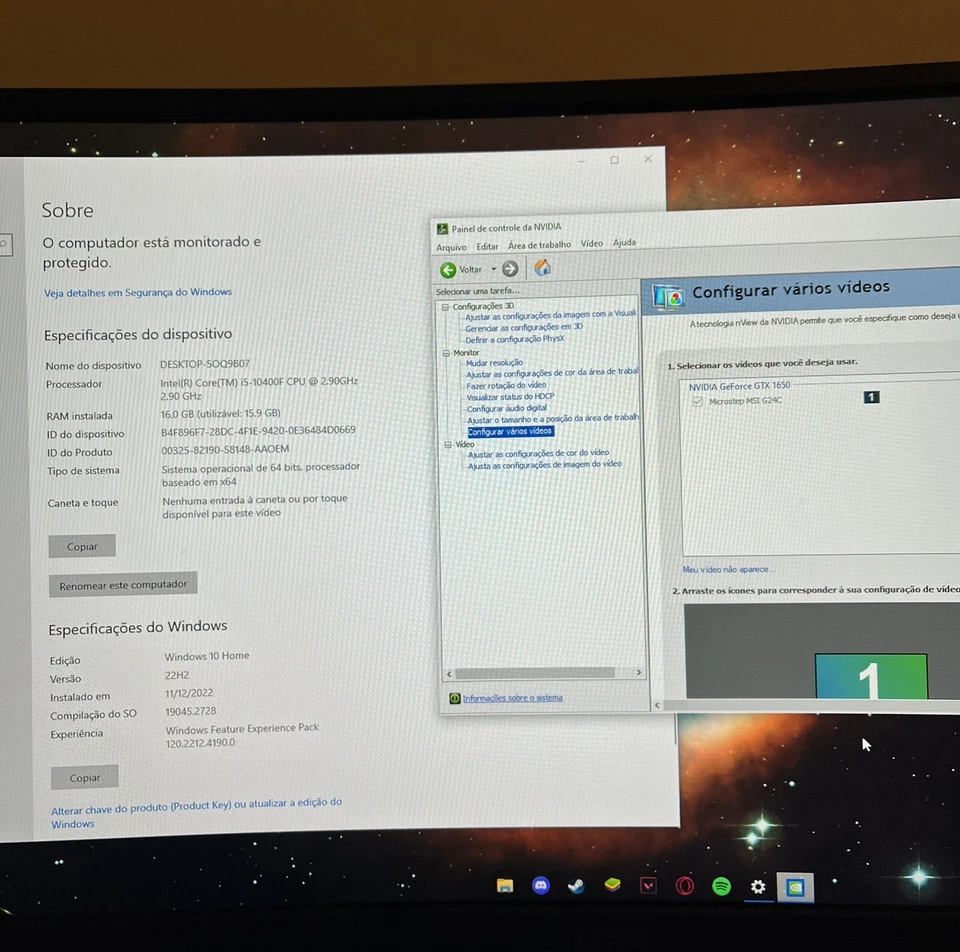This screenshot has height=952, width=960.
Task: Open the Ajuda menu
Action: (624, 242)
